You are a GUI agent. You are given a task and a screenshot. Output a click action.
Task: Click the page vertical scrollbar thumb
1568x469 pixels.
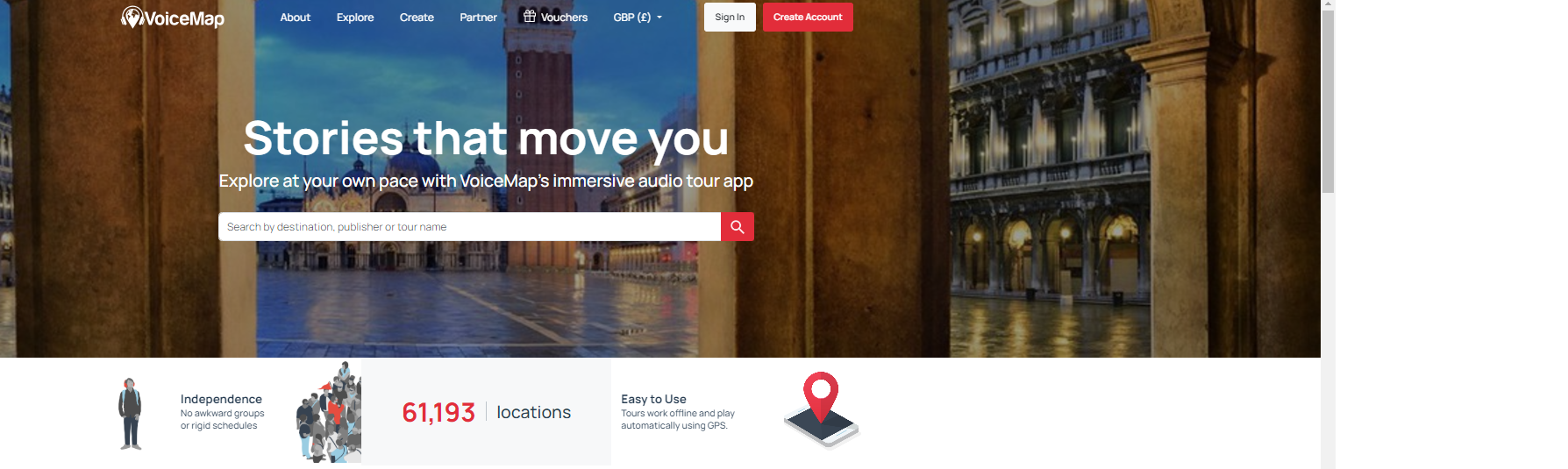(x=1328, y=102)
